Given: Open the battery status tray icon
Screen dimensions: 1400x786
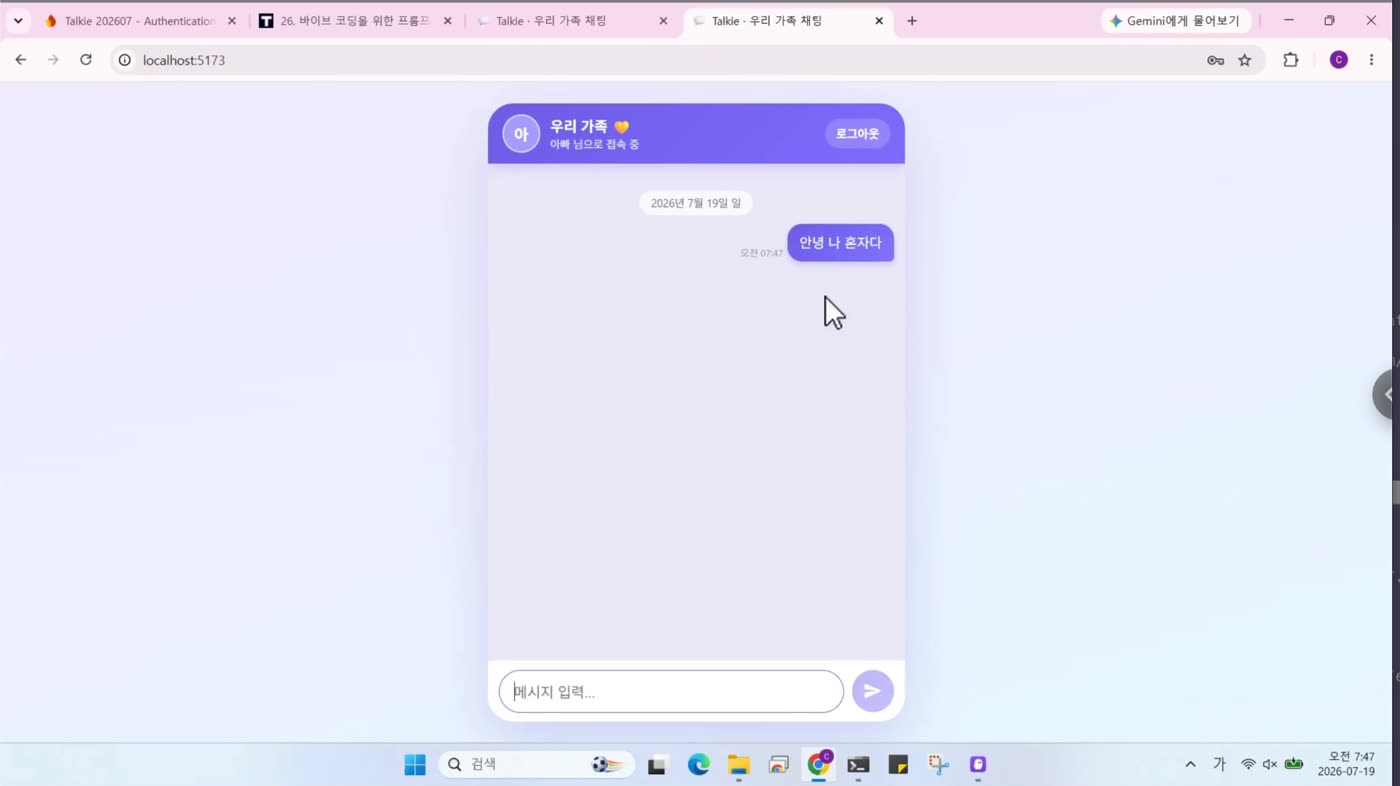Looking at the screenshot, I should pyautogui.click(x=1294, y=765).
